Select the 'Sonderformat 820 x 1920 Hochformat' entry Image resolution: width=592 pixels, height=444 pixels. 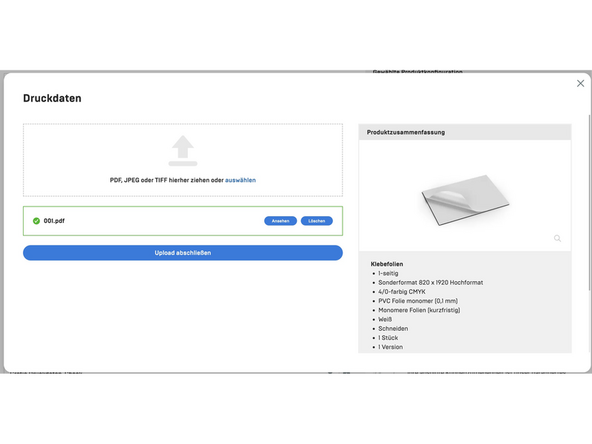[x=430, y=282]
